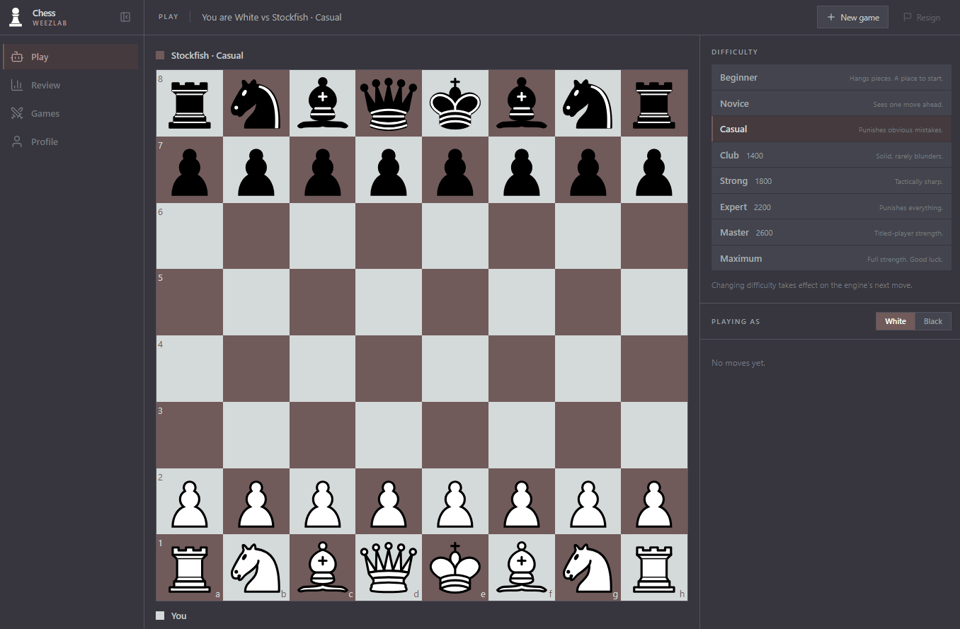Select Maximum difficulty
960x629 pixels.
click(x=831, y=258)
